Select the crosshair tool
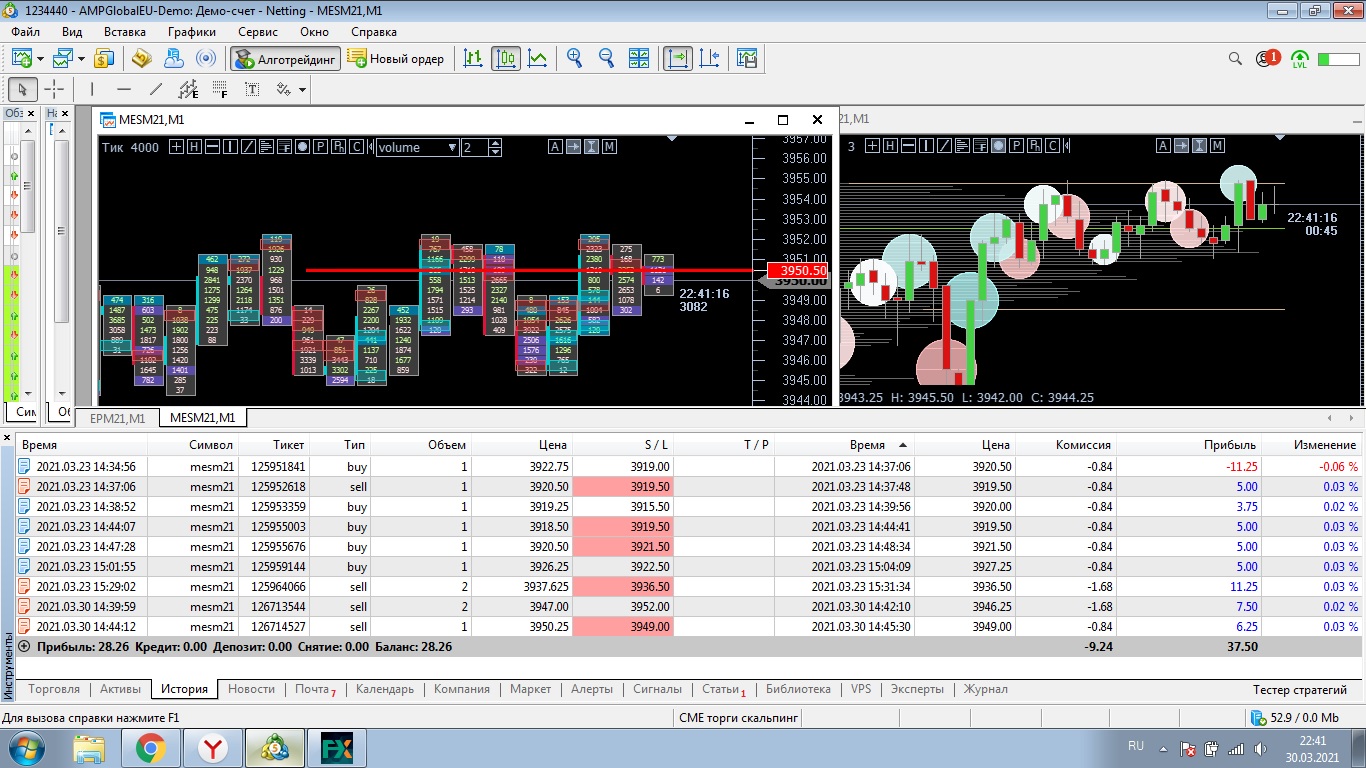The height and width of the screenshot is (768, 1366). click(55, 89)
